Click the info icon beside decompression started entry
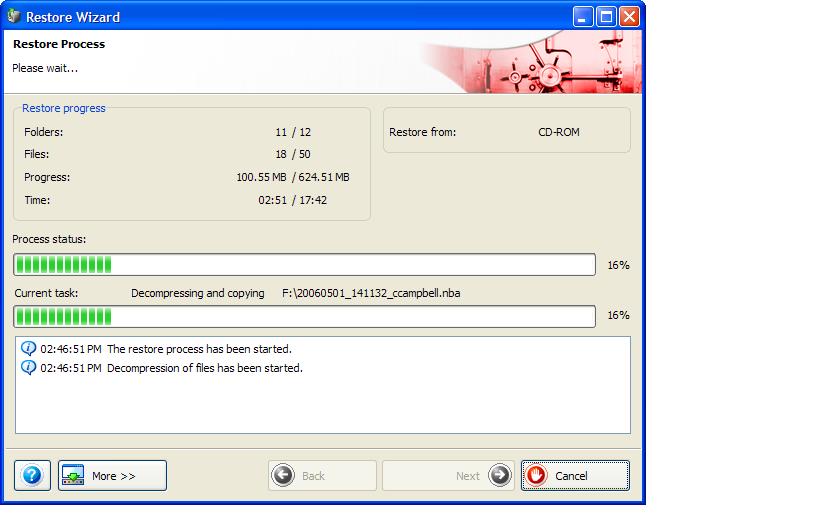840x525 pixels. point(28,368)
